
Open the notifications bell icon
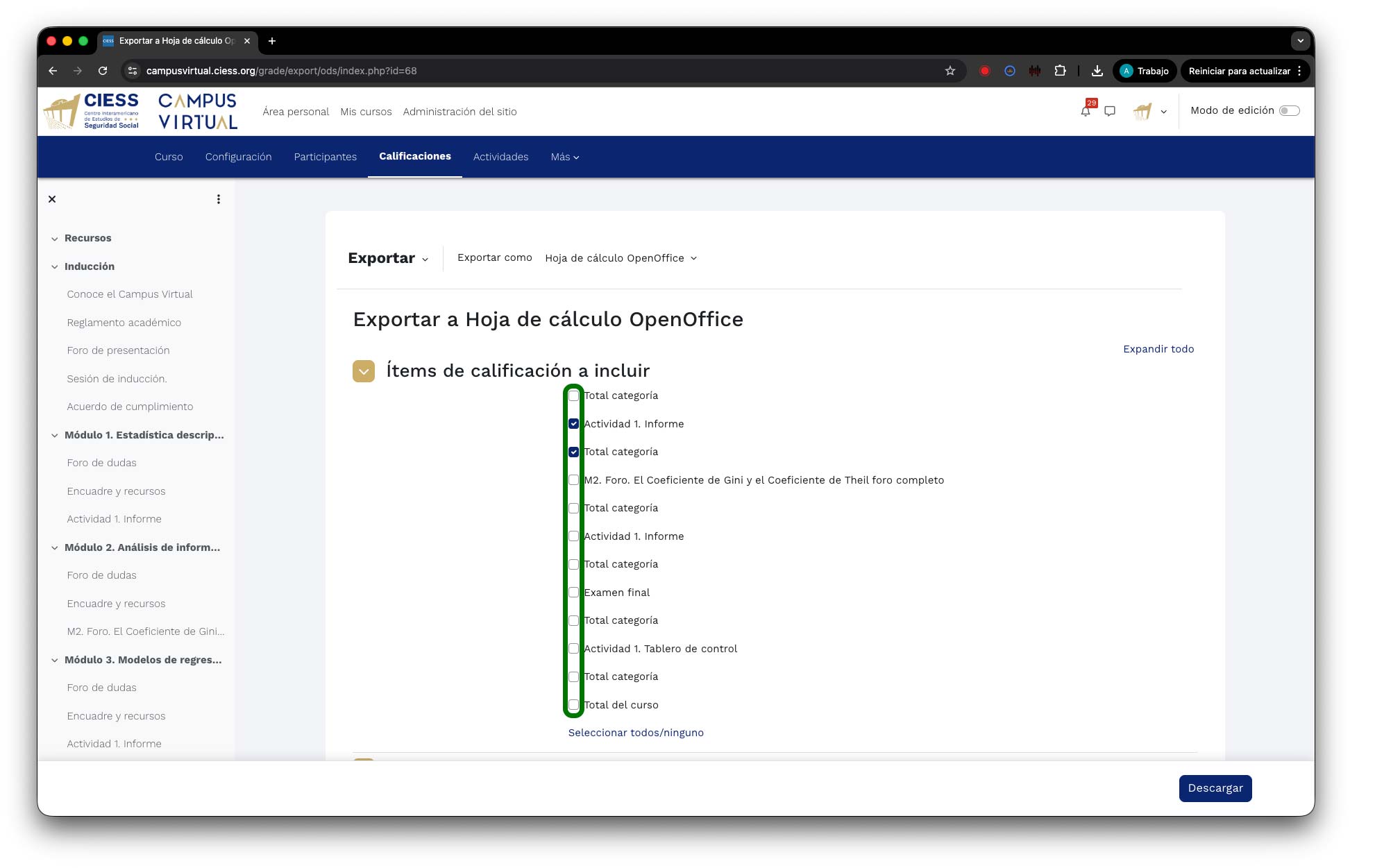pos(1085,111)
